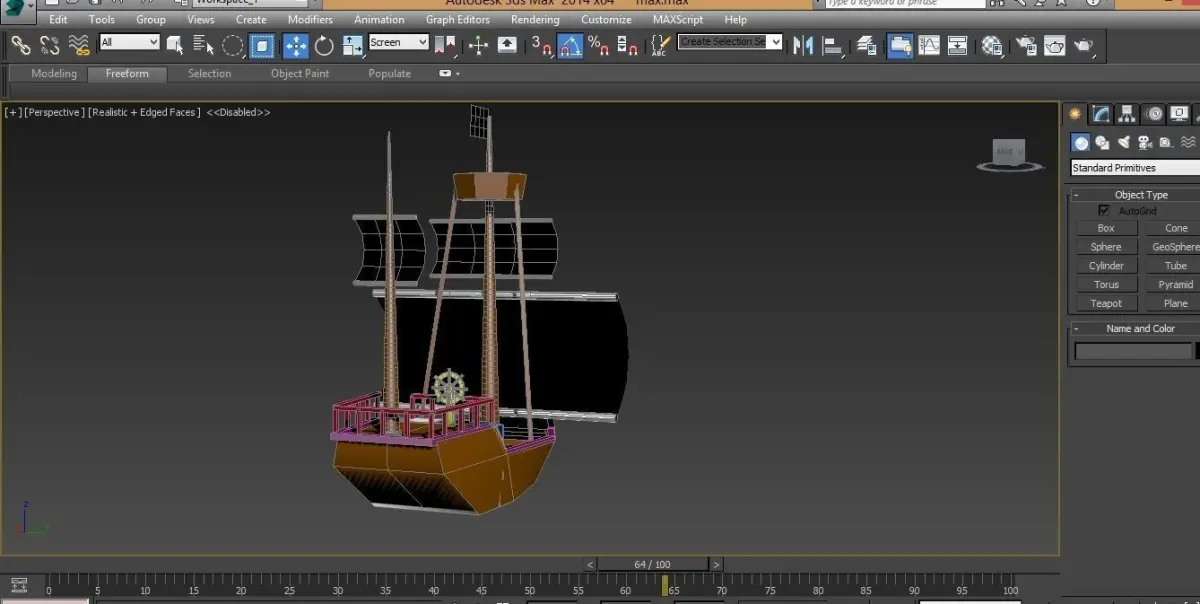Toggle Keyboard Shortcut Override
The width and height of the screenshot is (1200, 604).
coord(507,45)
